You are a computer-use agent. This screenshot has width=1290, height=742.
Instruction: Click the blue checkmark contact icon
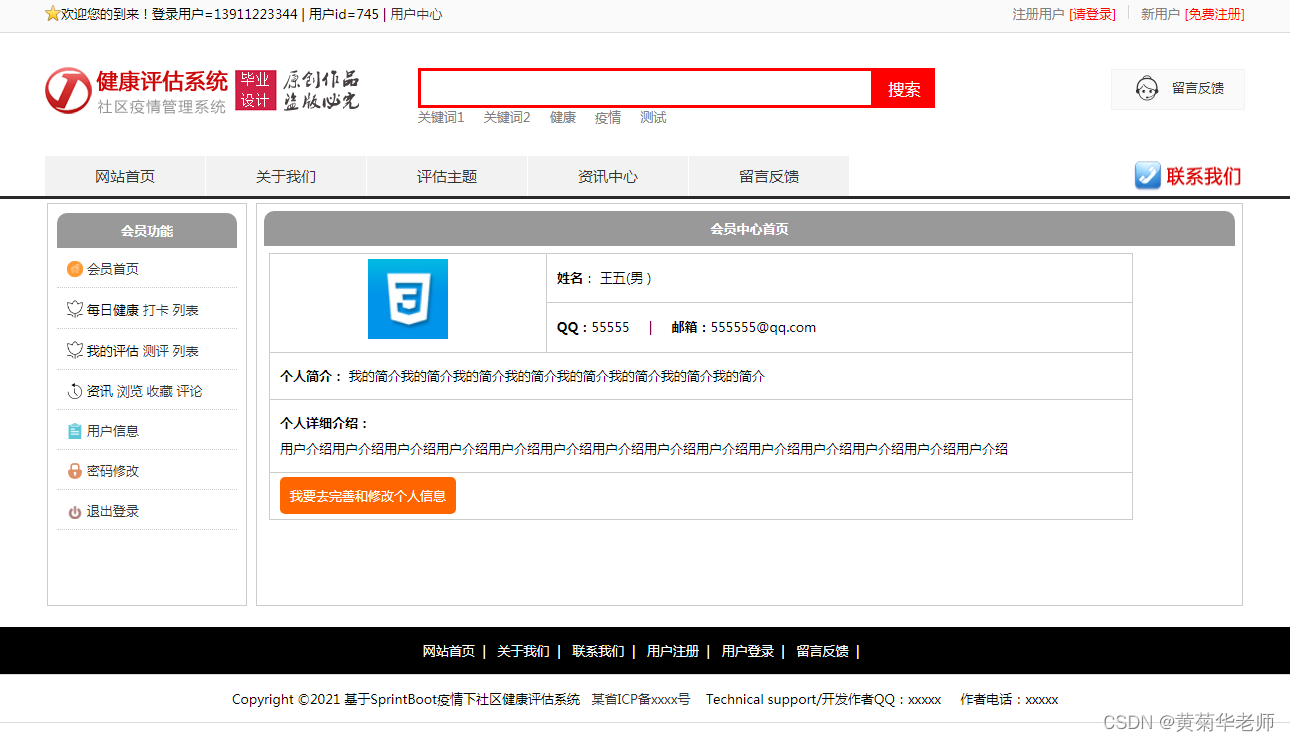(x=1148, y=176)
